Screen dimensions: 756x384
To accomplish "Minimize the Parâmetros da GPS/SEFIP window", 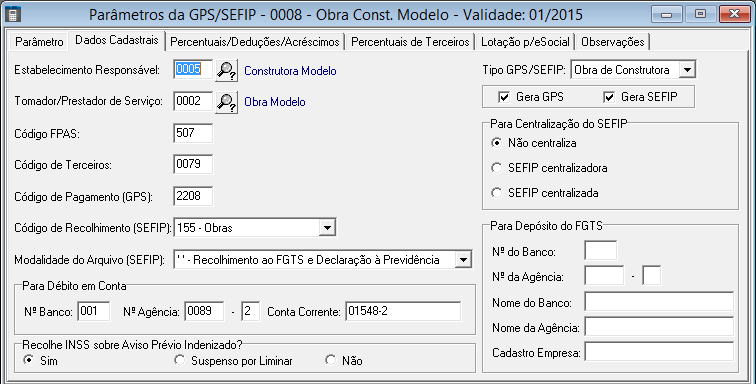I will point(667,14).
